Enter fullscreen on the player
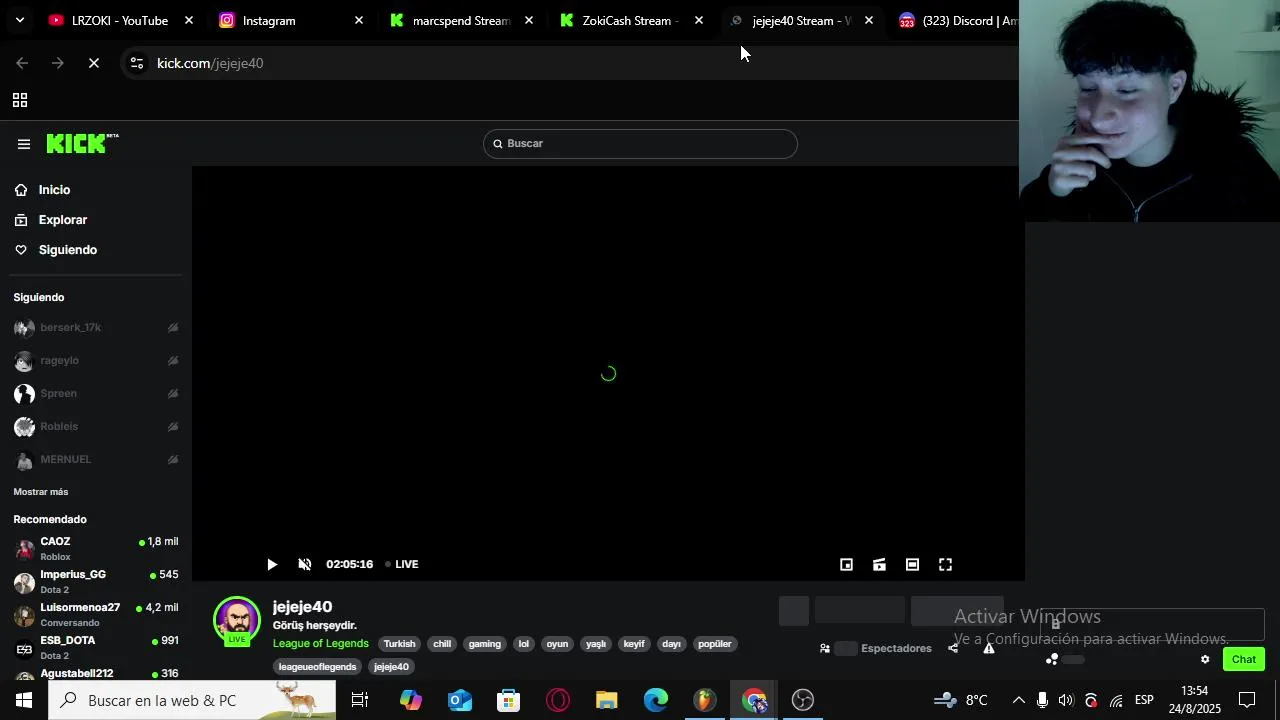1280x720 pixels. [945, 565]
